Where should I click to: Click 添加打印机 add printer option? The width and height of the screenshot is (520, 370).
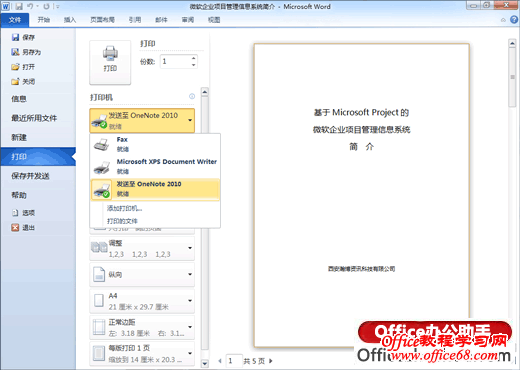click(124, 208)
